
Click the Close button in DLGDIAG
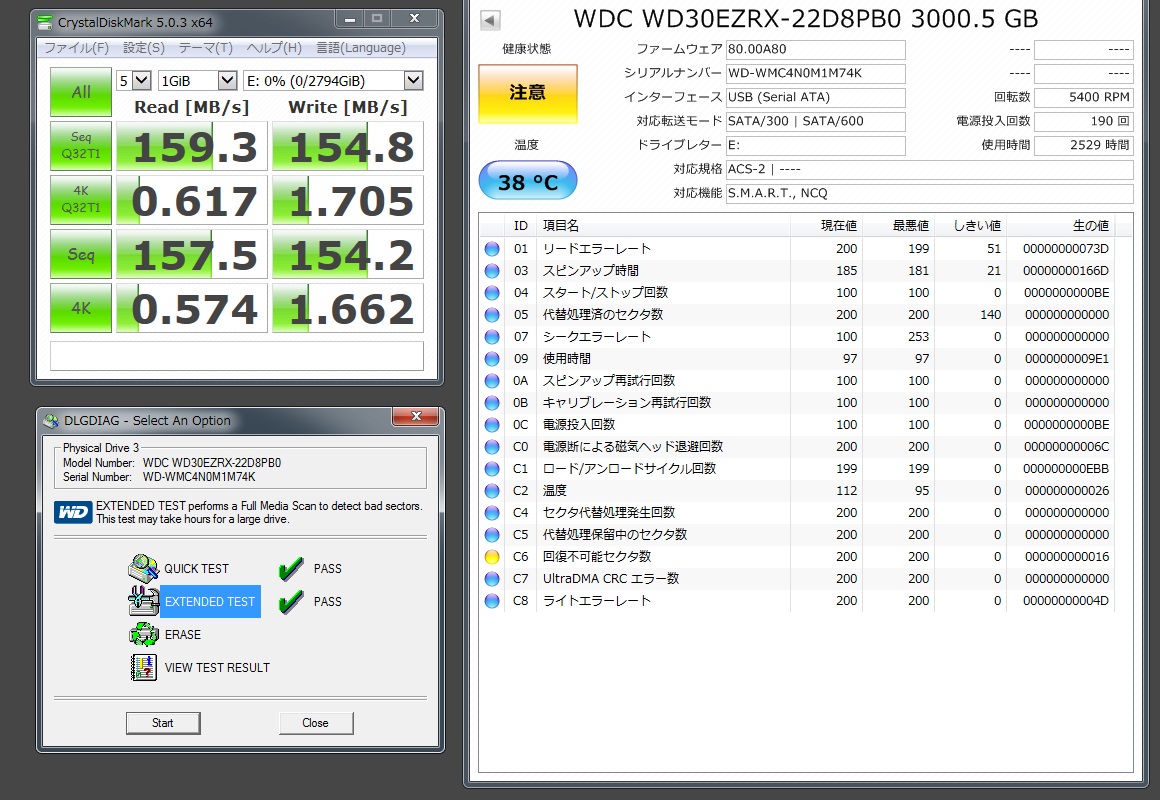316,723
